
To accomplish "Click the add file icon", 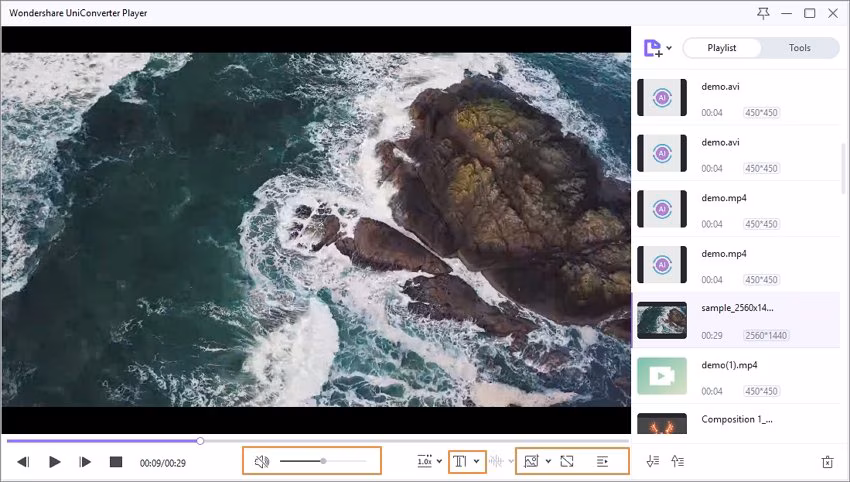I will tap(653, 48).
